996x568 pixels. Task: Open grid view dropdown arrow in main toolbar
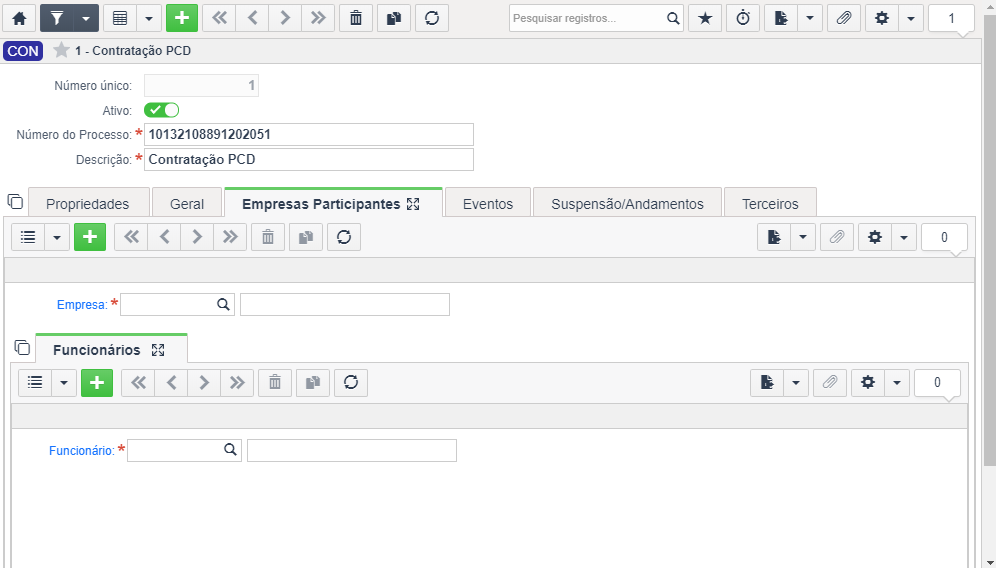[149, 18]
